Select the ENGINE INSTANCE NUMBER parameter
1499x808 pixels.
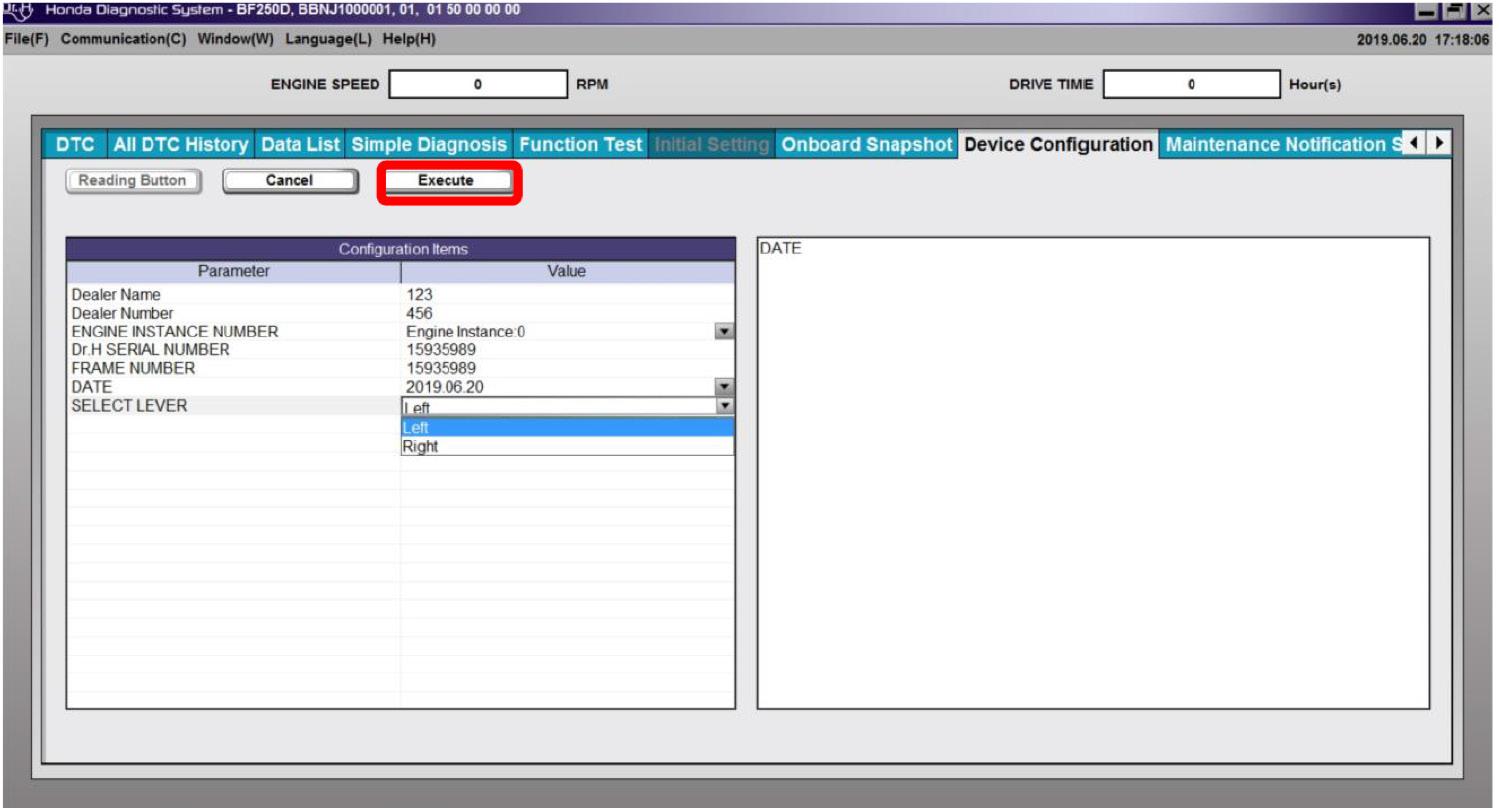tap(175, 332)
